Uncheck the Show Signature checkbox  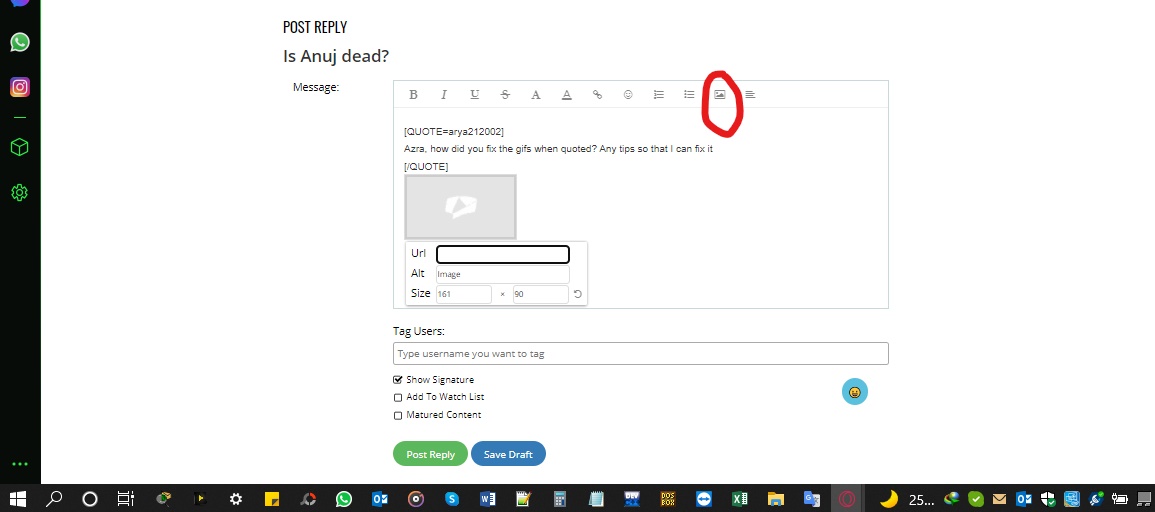click(x=398, y=380)
